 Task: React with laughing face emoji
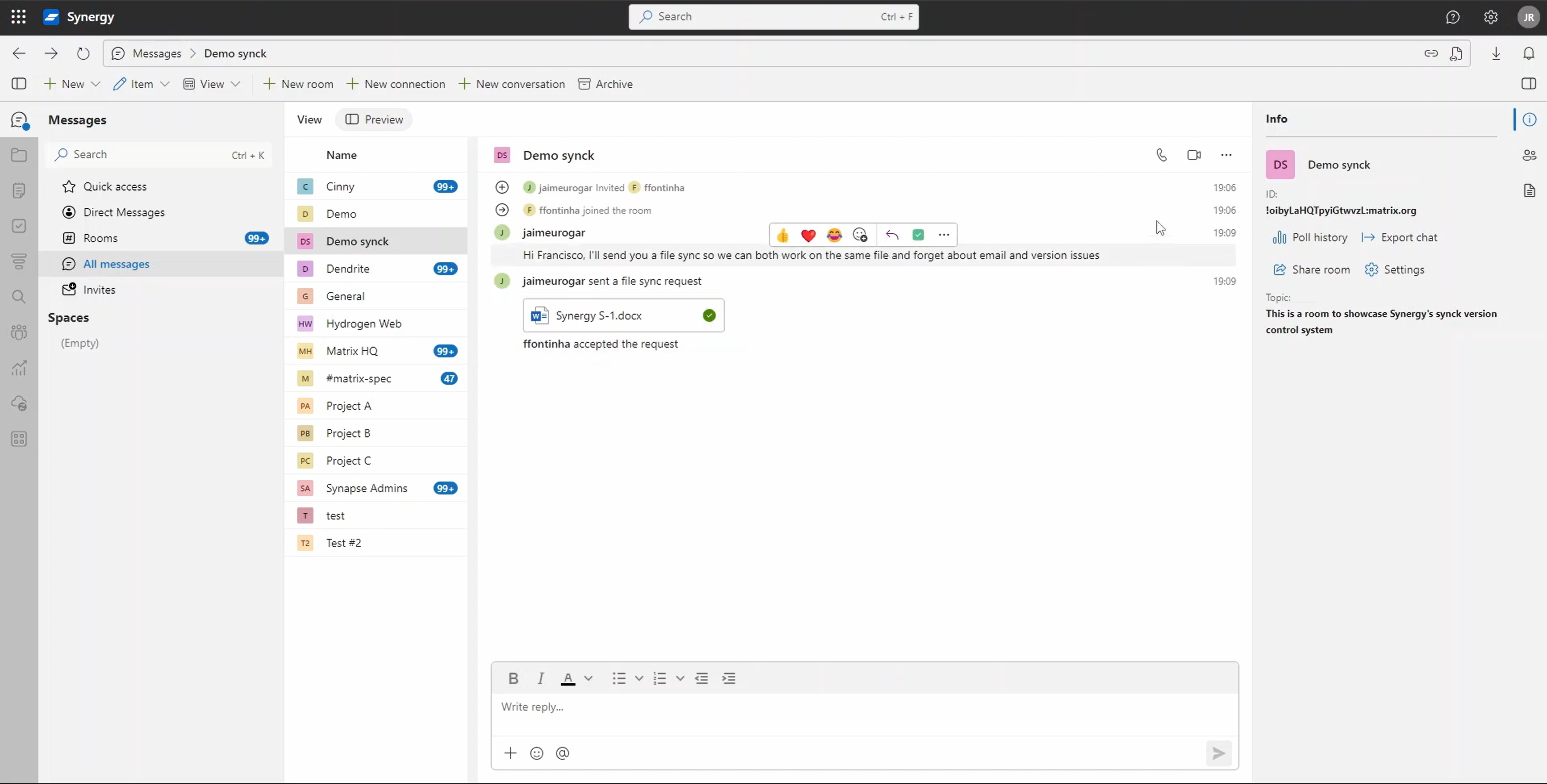(x=834, y=235)
